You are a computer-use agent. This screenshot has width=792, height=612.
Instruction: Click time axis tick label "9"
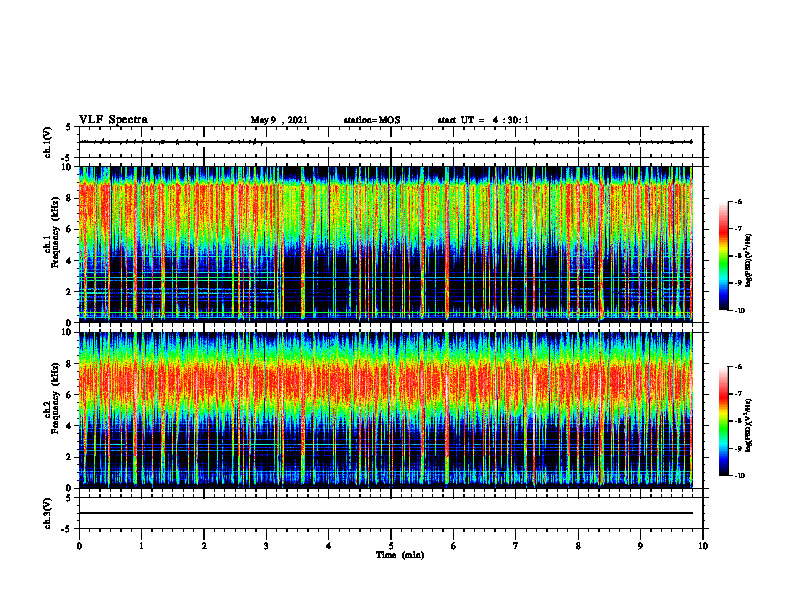coord(640,546)
